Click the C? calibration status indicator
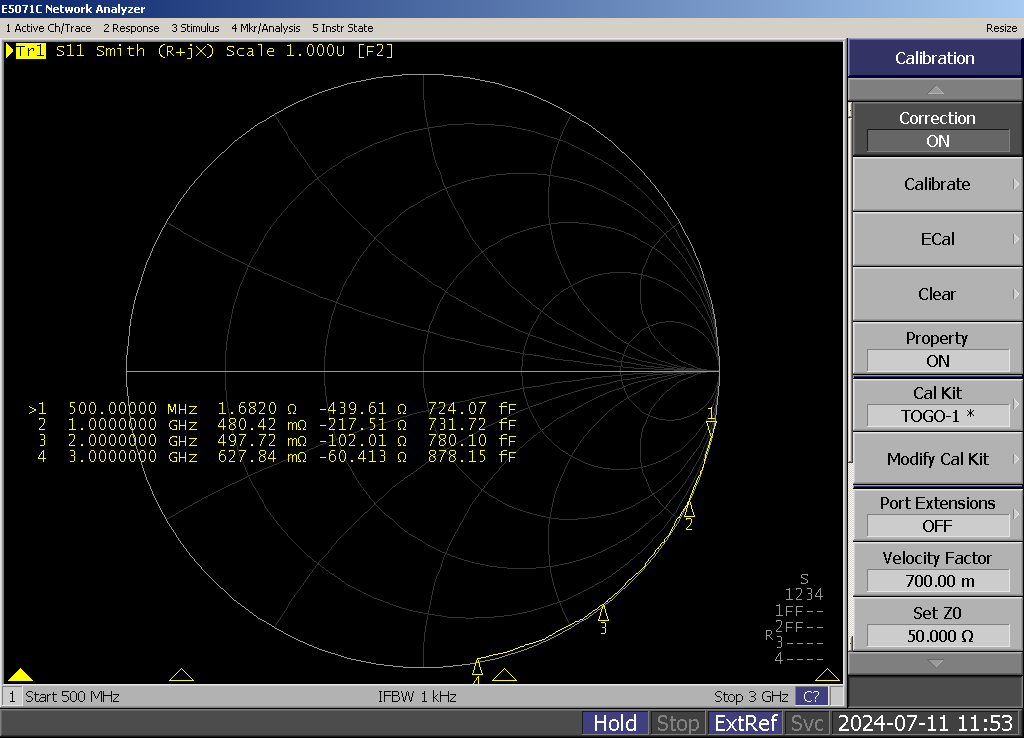The width and height of the screenshot is (1024, 738). 810,696
